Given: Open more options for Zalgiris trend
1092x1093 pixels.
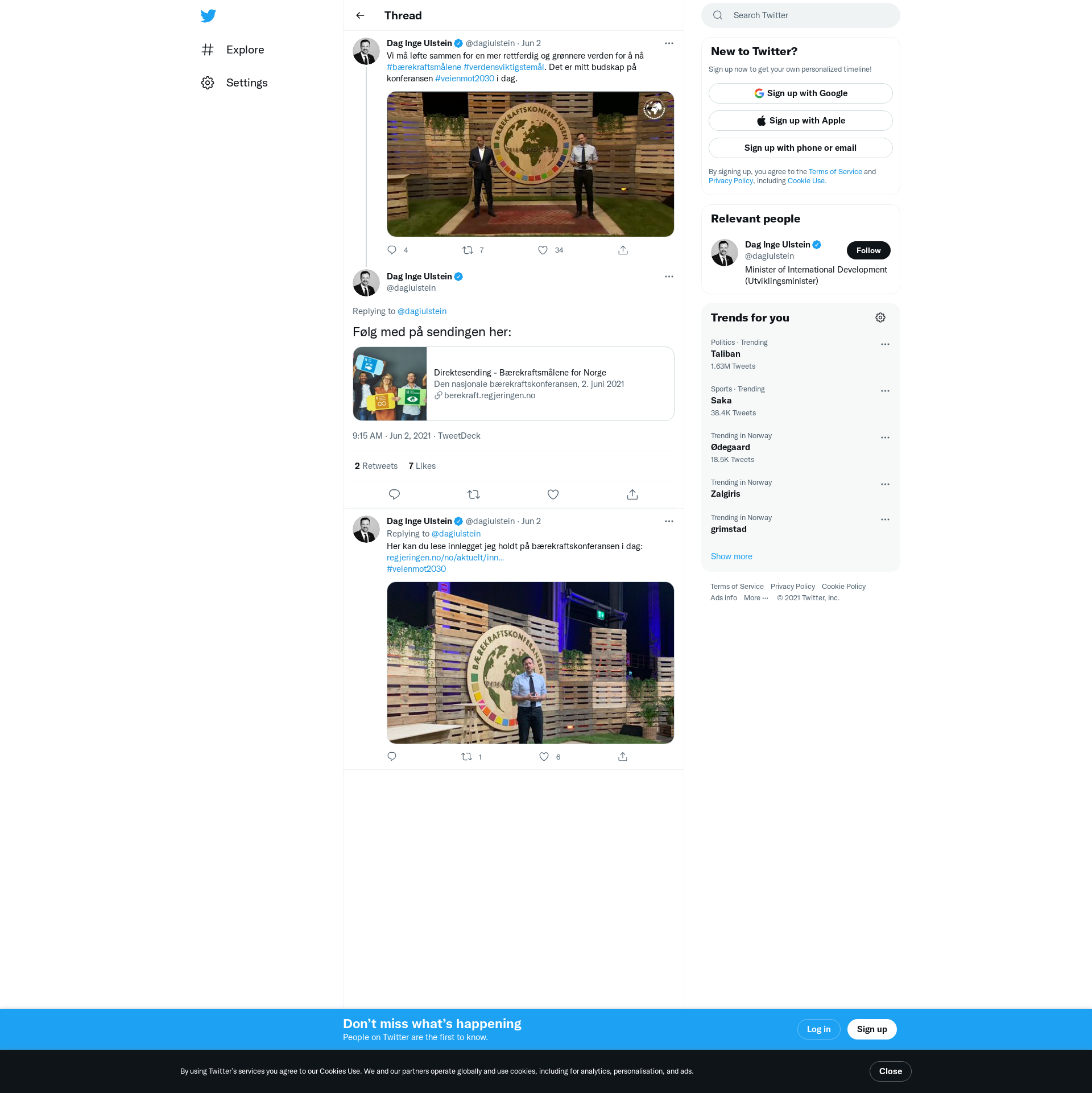Looking at the screenshot, I should click(885, 484).
